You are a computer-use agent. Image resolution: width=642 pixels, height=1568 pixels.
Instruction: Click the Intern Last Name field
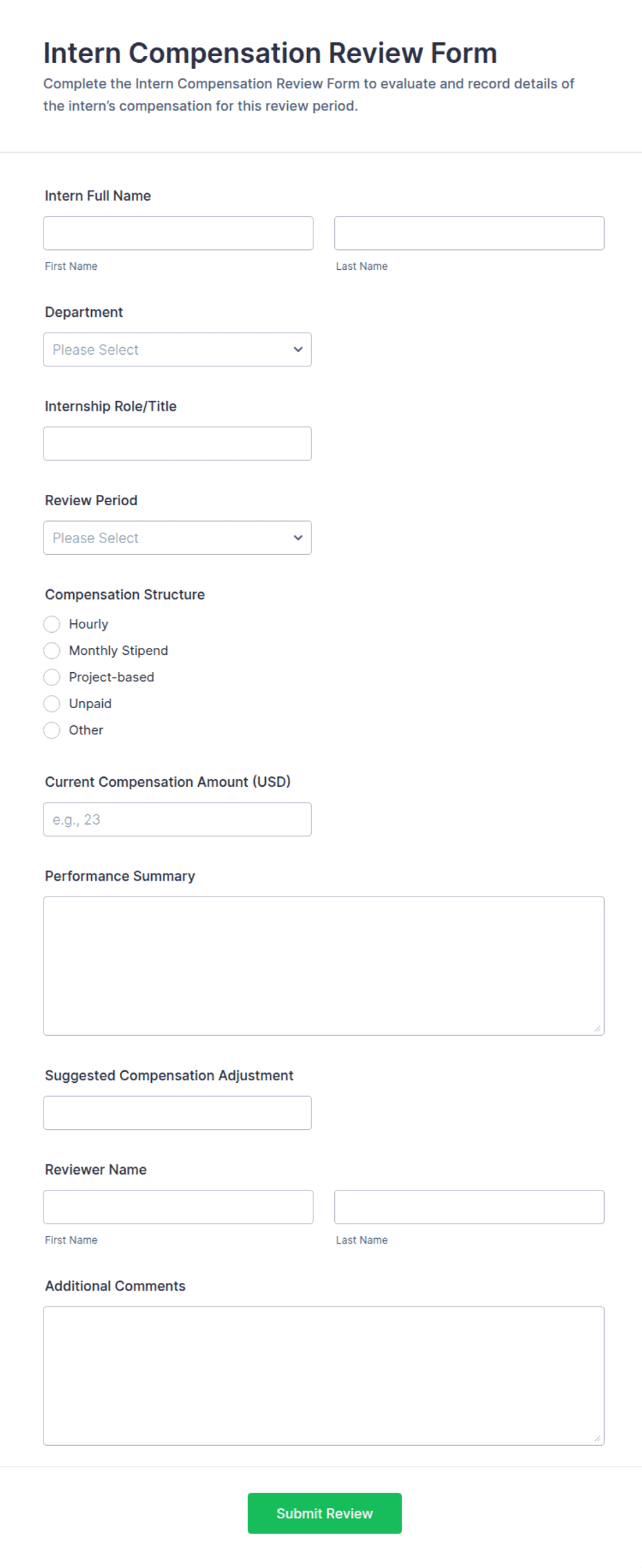[469, 233]
